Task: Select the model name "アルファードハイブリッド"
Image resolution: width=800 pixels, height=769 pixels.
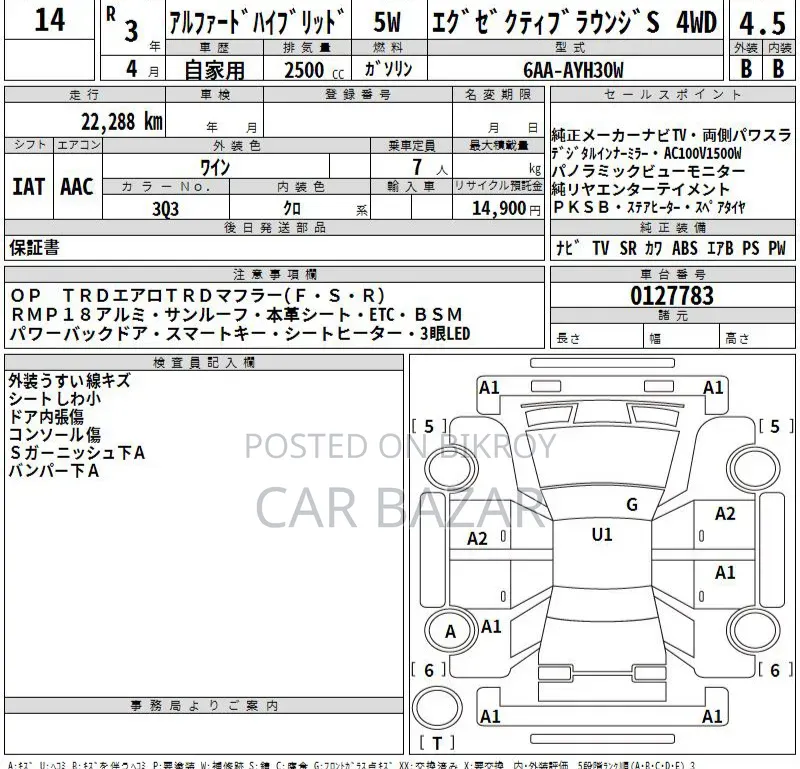Action: click(257, 21)
